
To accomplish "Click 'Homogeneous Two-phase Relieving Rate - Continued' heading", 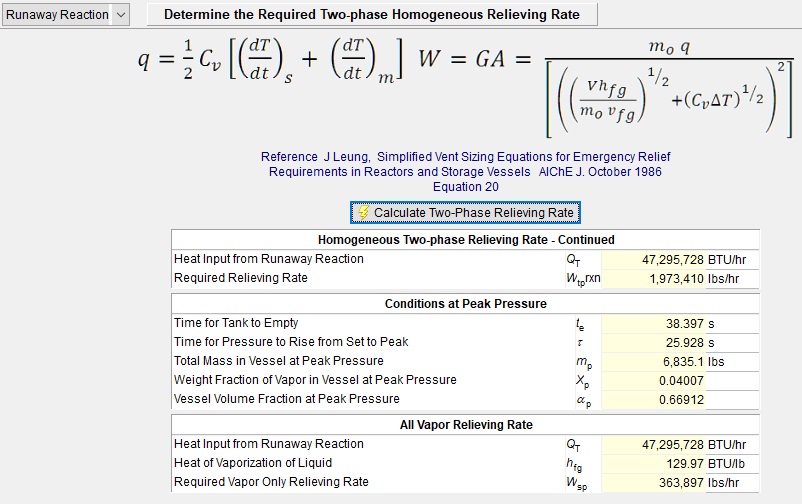I will 466,240.
